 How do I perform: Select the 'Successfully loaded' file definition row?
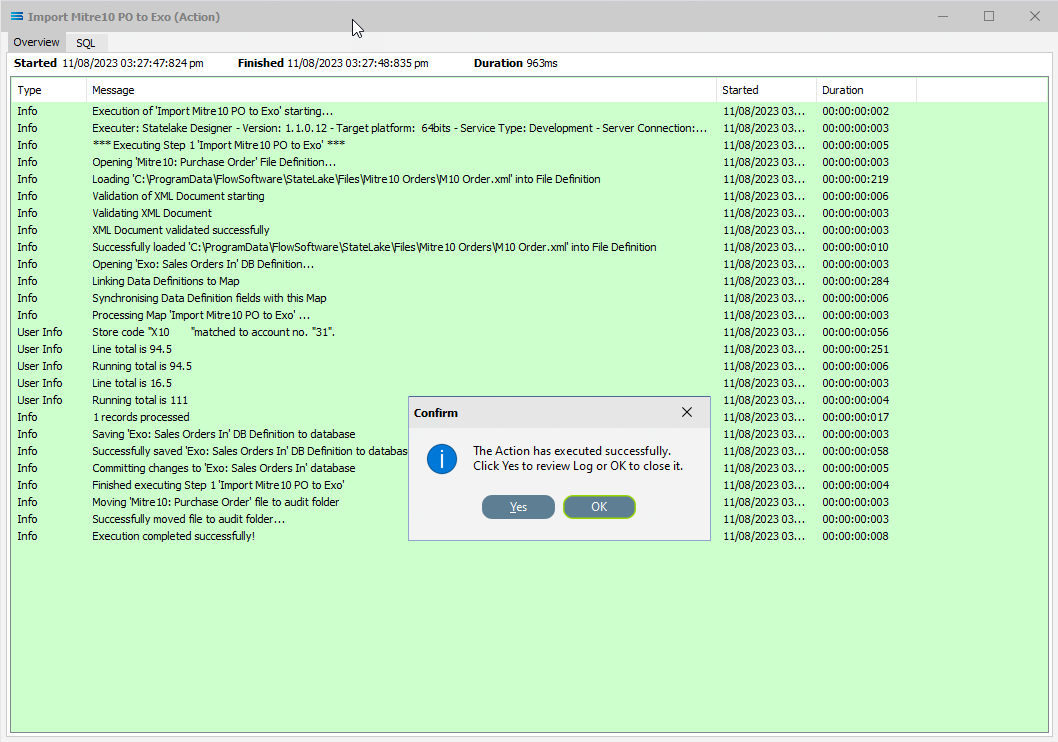[x=529, y=247]
